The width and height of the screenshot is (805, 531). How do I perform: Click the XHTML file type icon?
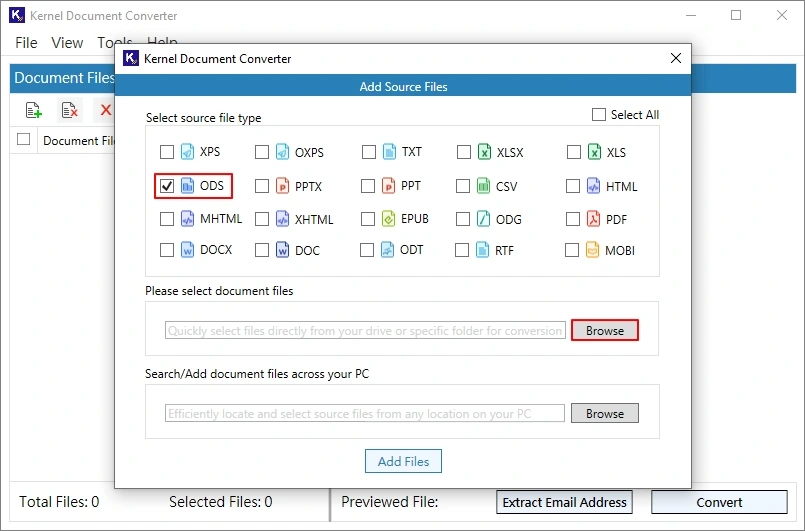pos(282,219)
